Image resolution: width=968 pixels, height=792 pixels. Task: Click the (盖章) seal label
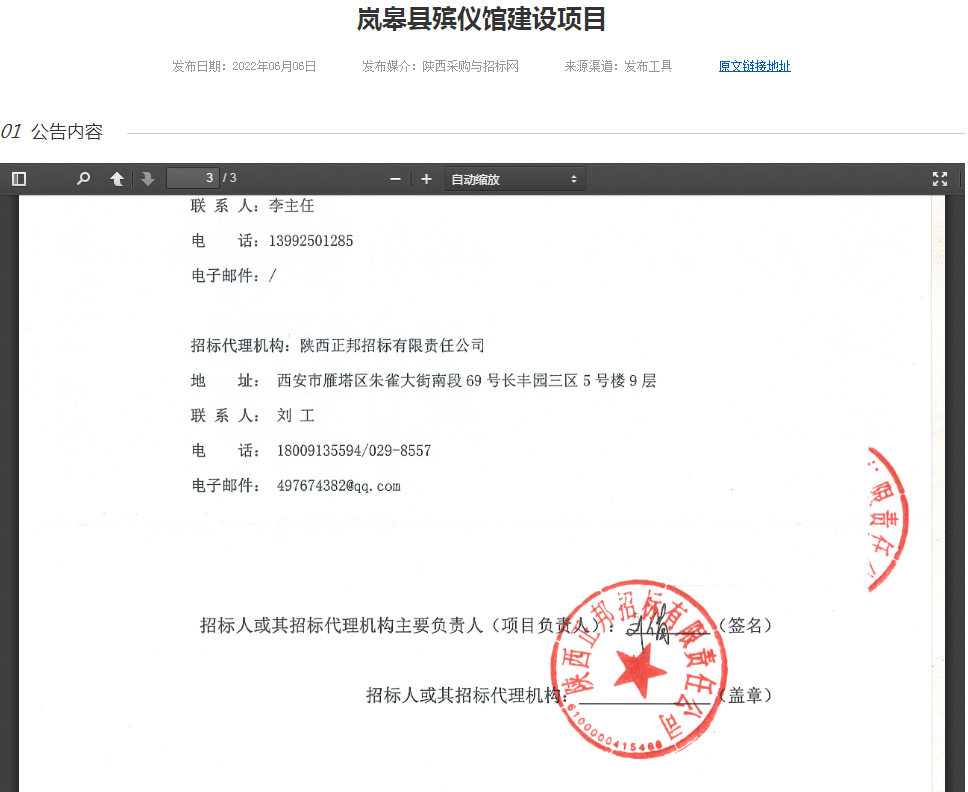[745, 696]
